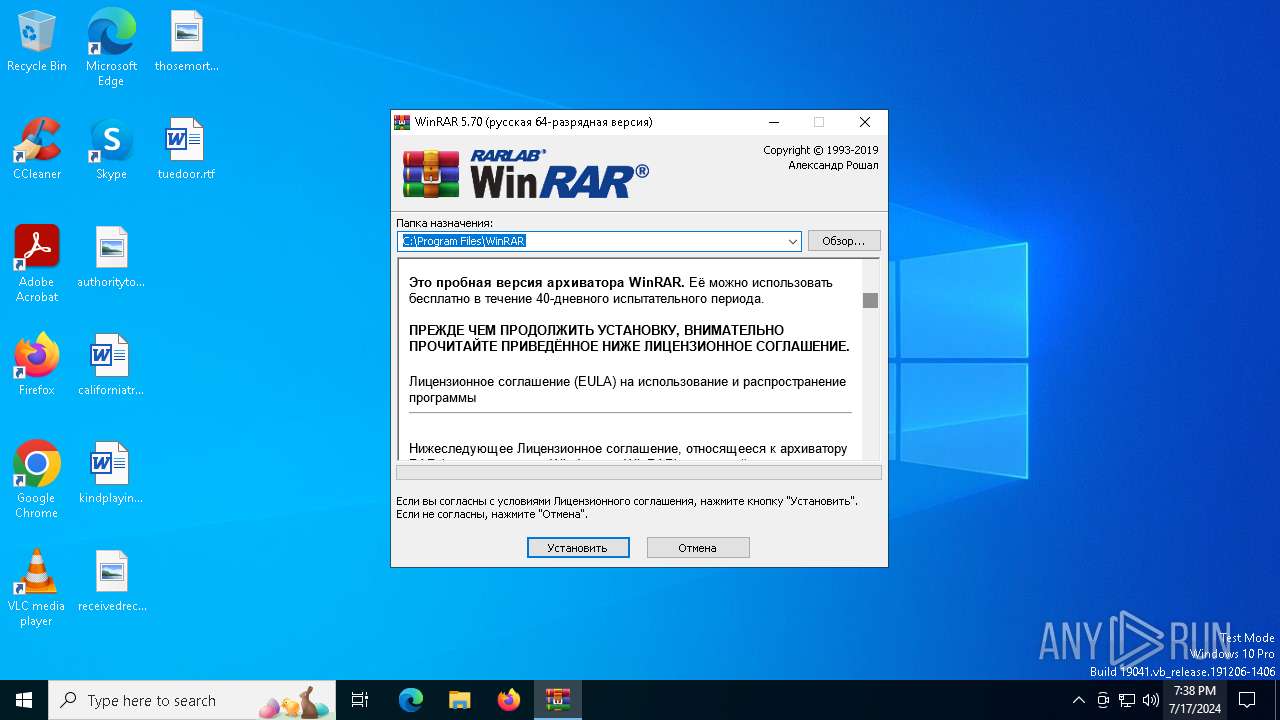Click the 'ПРЕЖДЕ ЧЕМ ПРОДОЛЖИТЬ УСТАНОВКУ' paragraph
This screenshot has height=720, width=1280.
[629, 338]
